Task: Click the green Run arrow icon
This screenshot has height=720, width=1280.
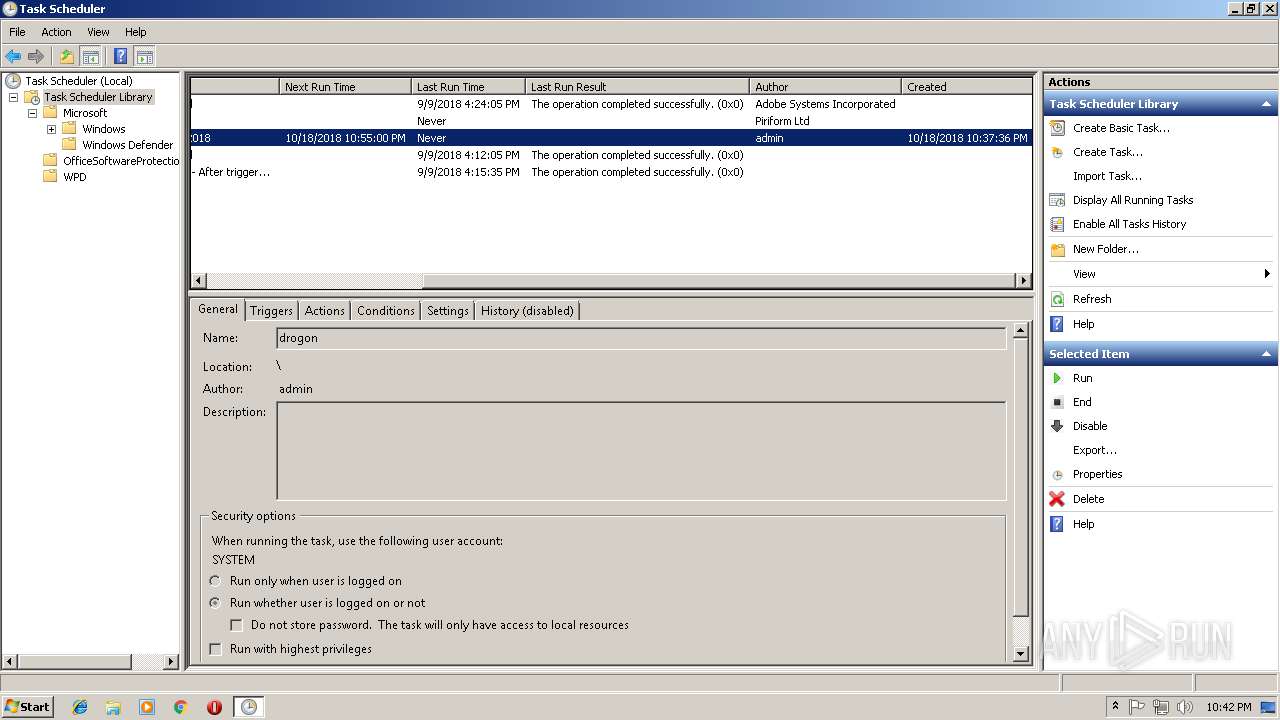Action: (x=1057, y=378)
